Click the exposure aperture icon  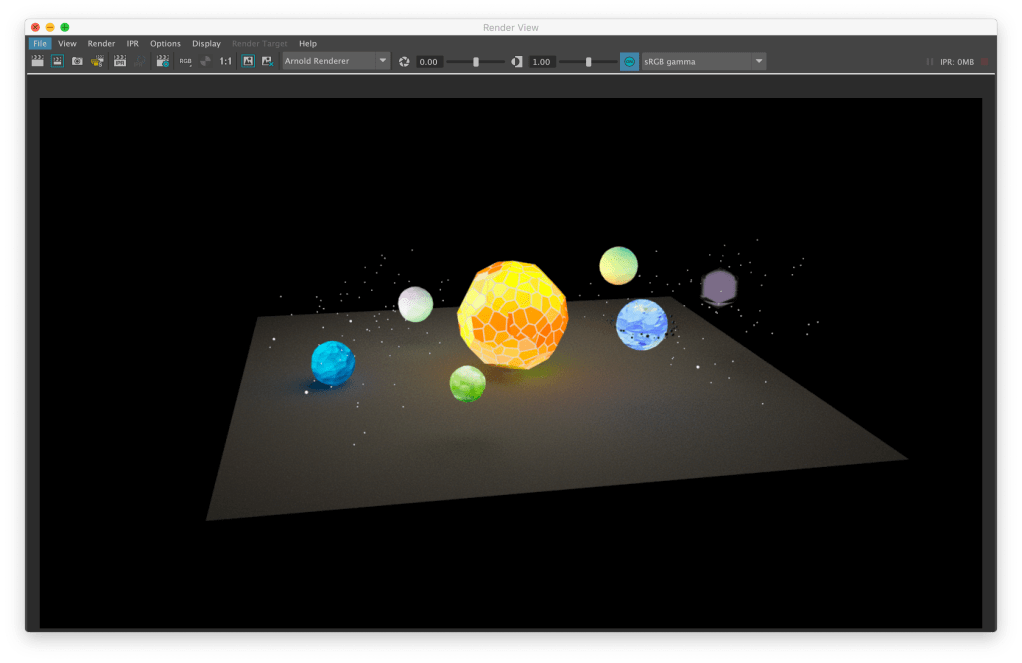[404, 62]
